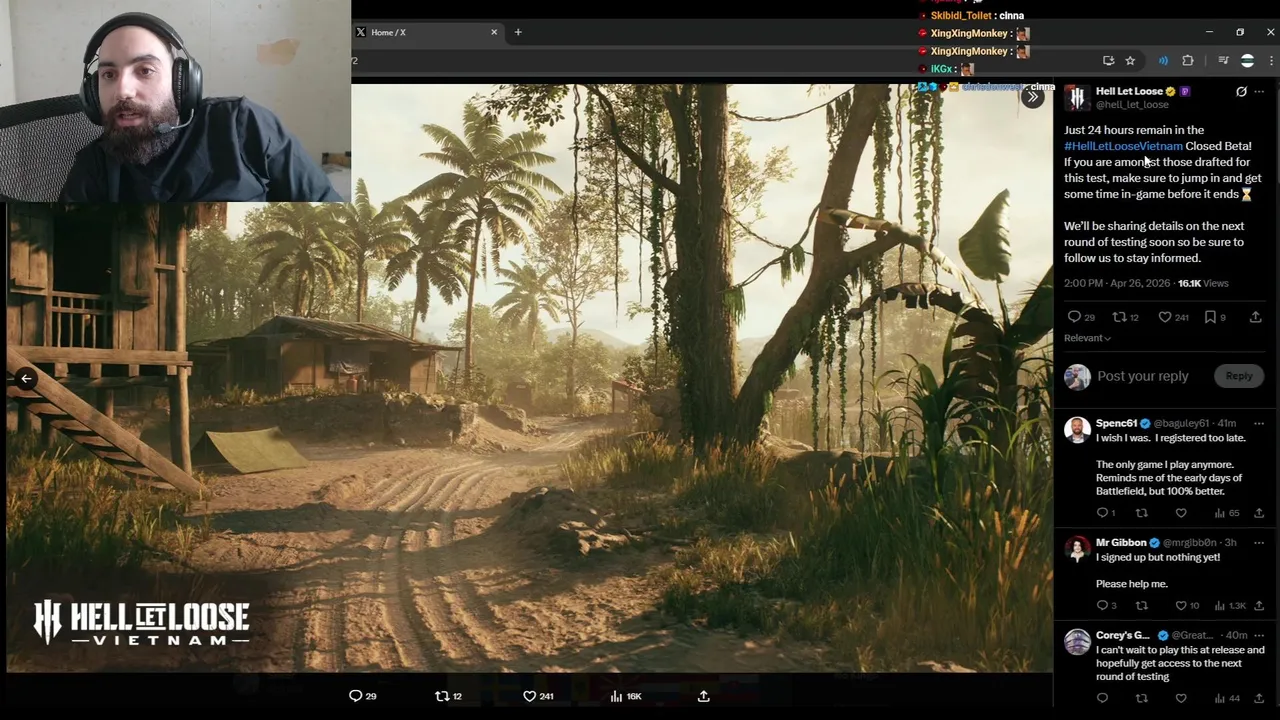This screenshot has width=1280, height=720.
Task: Click the Reply button
Action: (x=1239, y=376)
